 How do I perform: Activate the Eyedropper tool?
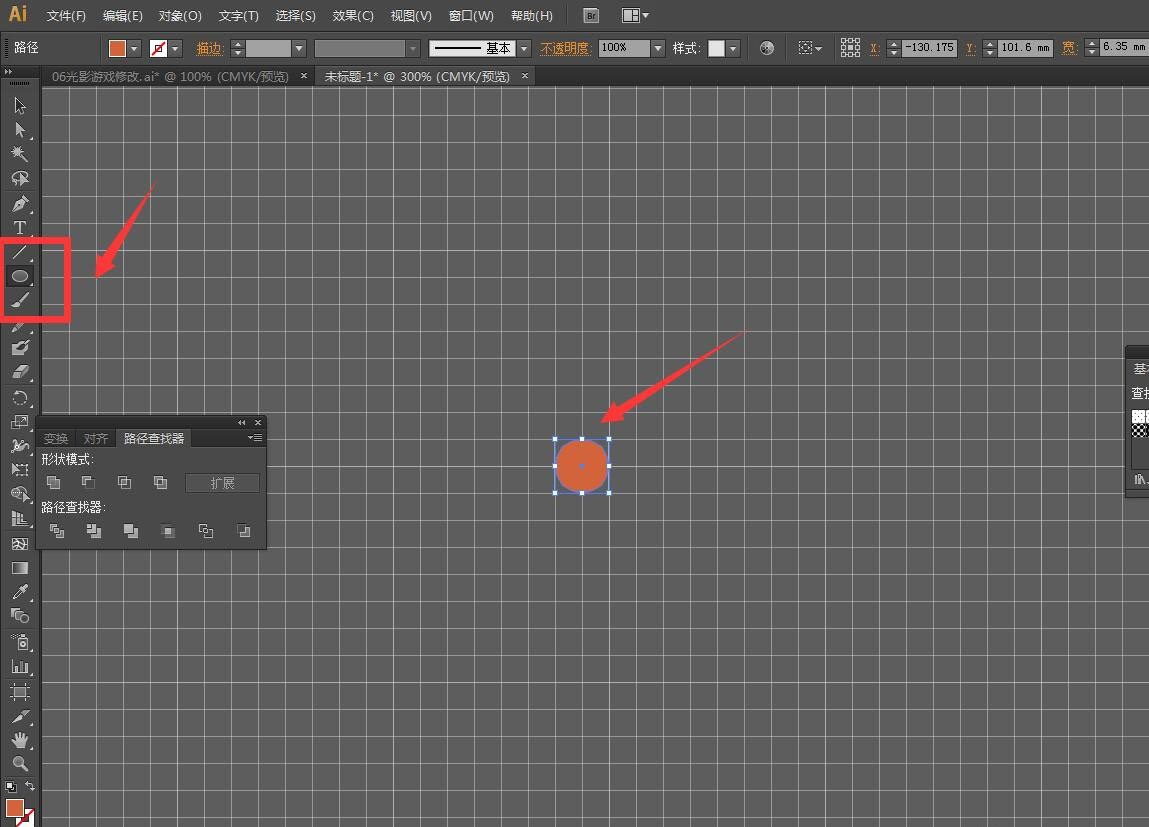pyautogui.click(x=20, y=592)
